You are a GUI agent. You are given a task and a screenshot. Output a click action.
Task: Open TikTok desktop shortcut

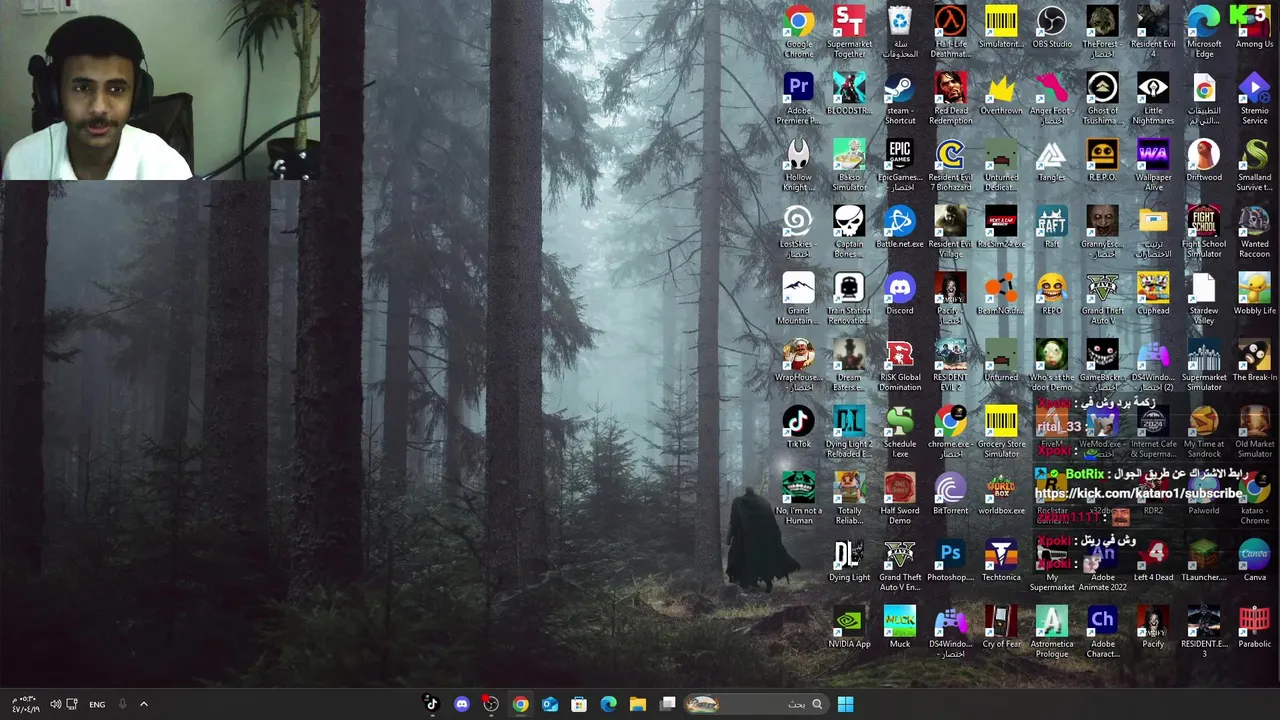pyautogui.click(x=798, y=427)
